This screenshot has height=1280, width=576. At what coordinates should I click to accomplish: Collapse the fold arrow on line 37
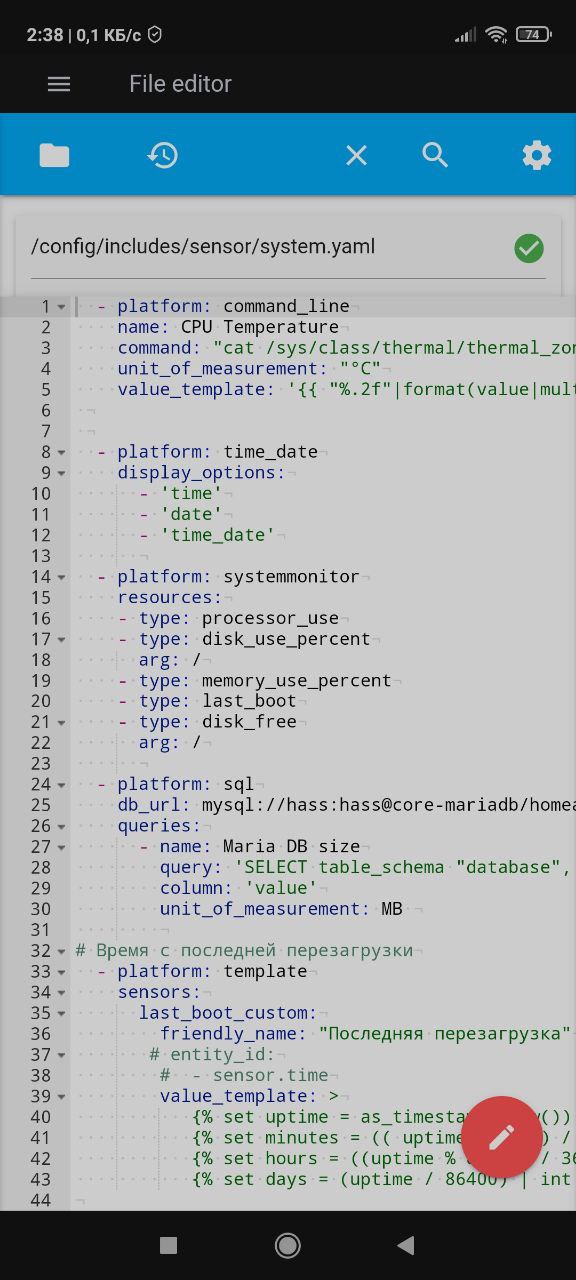(61, 1055)
